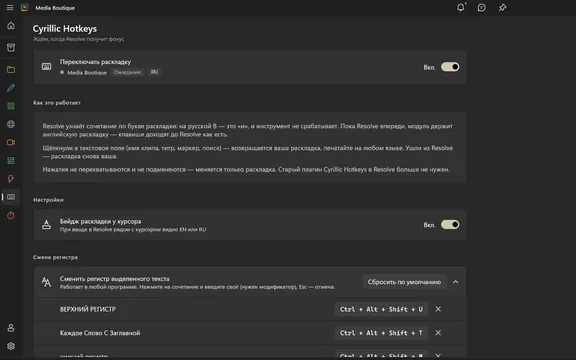
Task: Click the Ожидание status badge
Action: click(127, 72)
